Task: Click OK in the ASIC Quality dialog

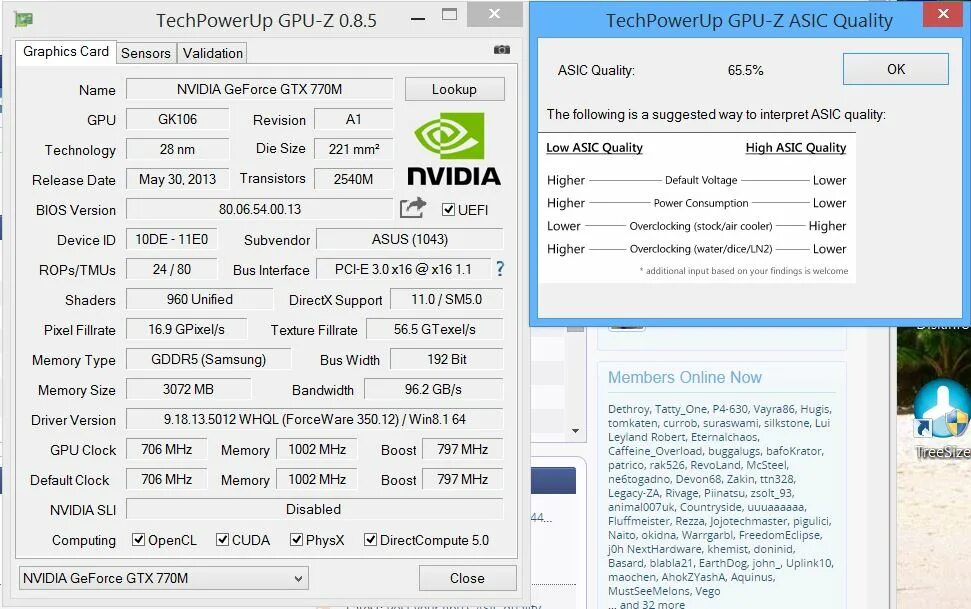Action: coord(895,69)
